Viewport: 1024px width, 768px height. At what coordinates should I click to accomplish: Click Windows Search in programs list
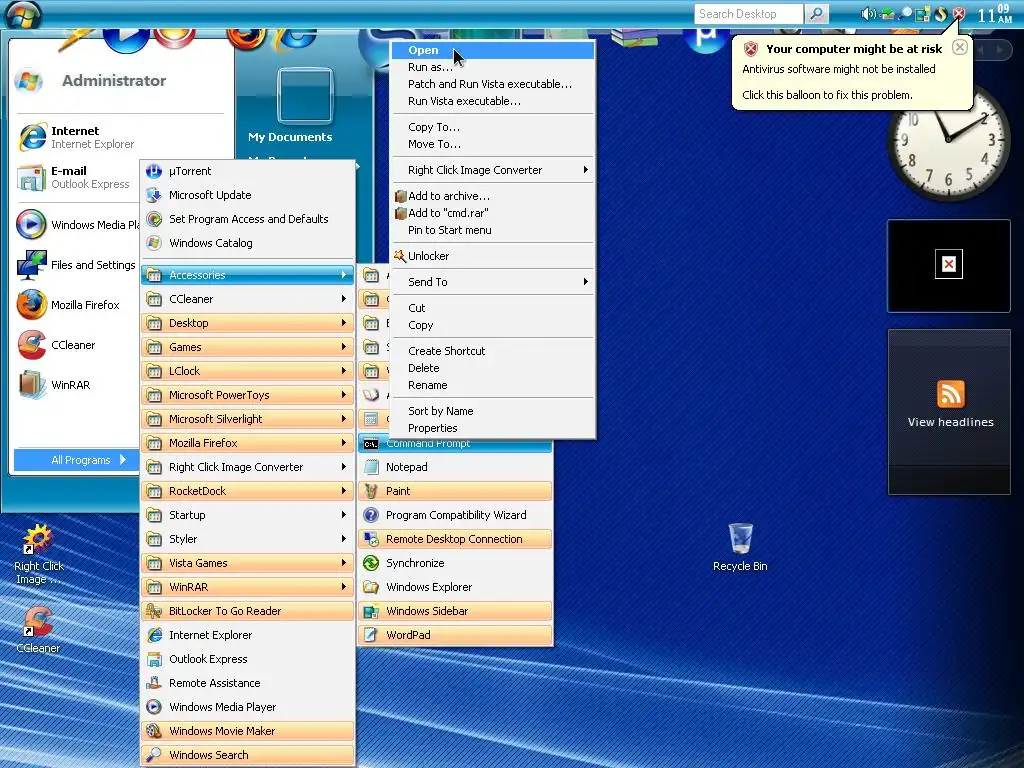(x=248, y=755)
